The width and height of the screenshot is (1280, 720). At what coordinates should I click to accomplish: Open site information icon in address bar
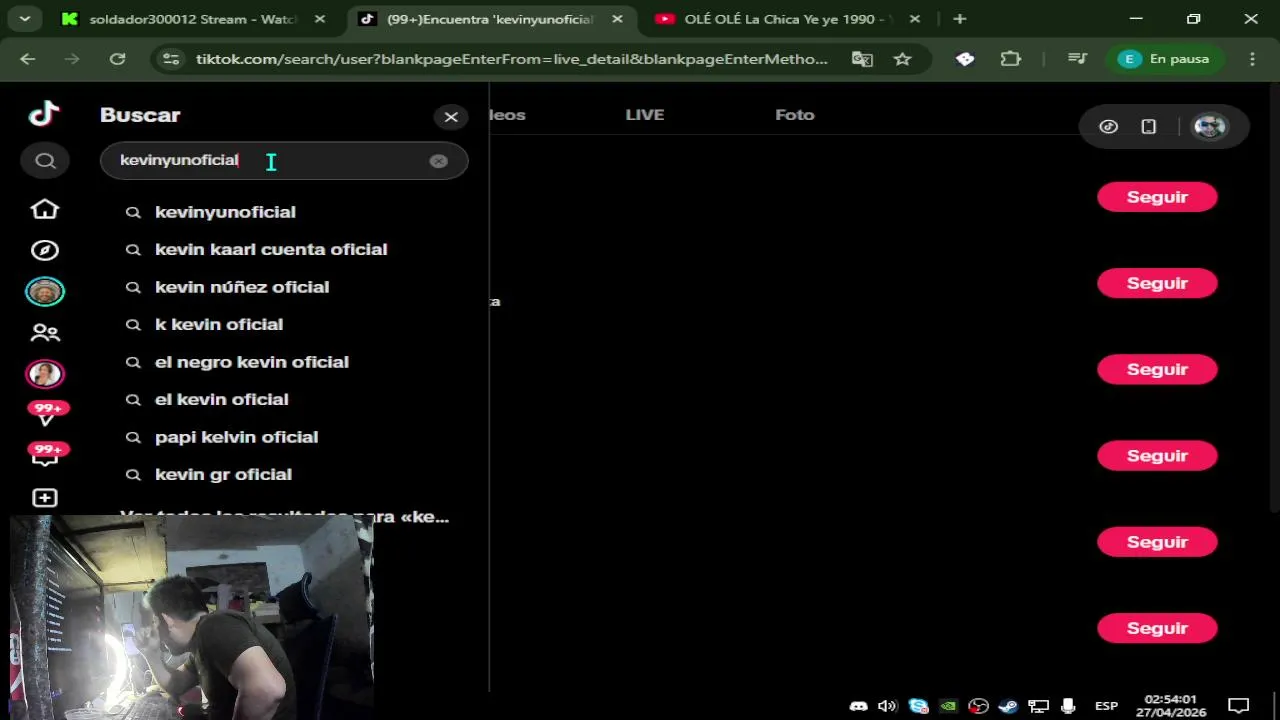[x=171, y=59]
